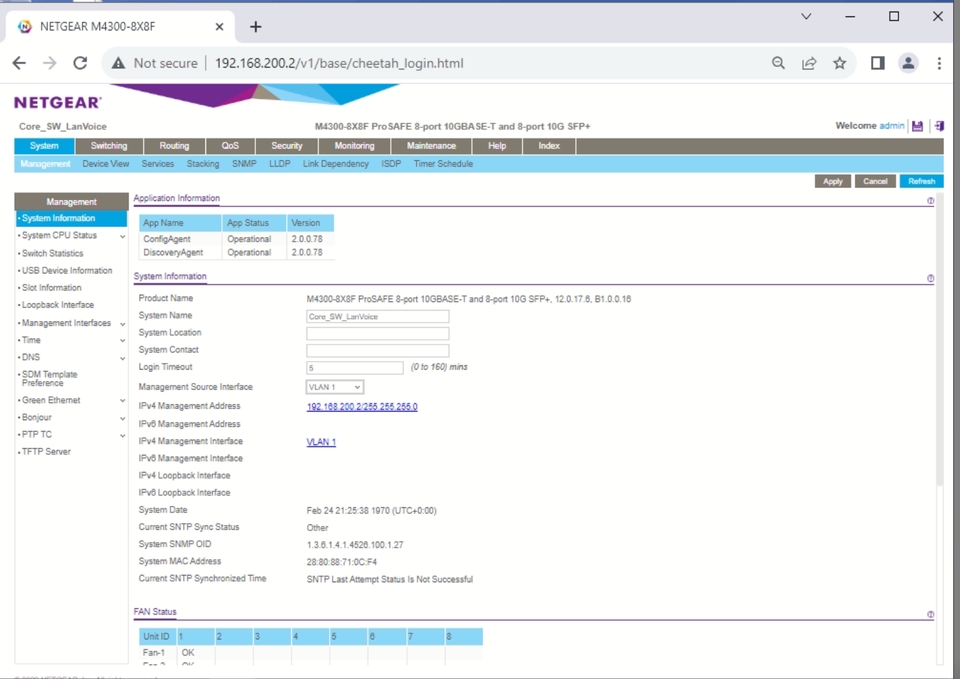The height and width of the screenshot is (679, 960).
Task: Click the save configuration floppy icon
Action: [917, 126]
